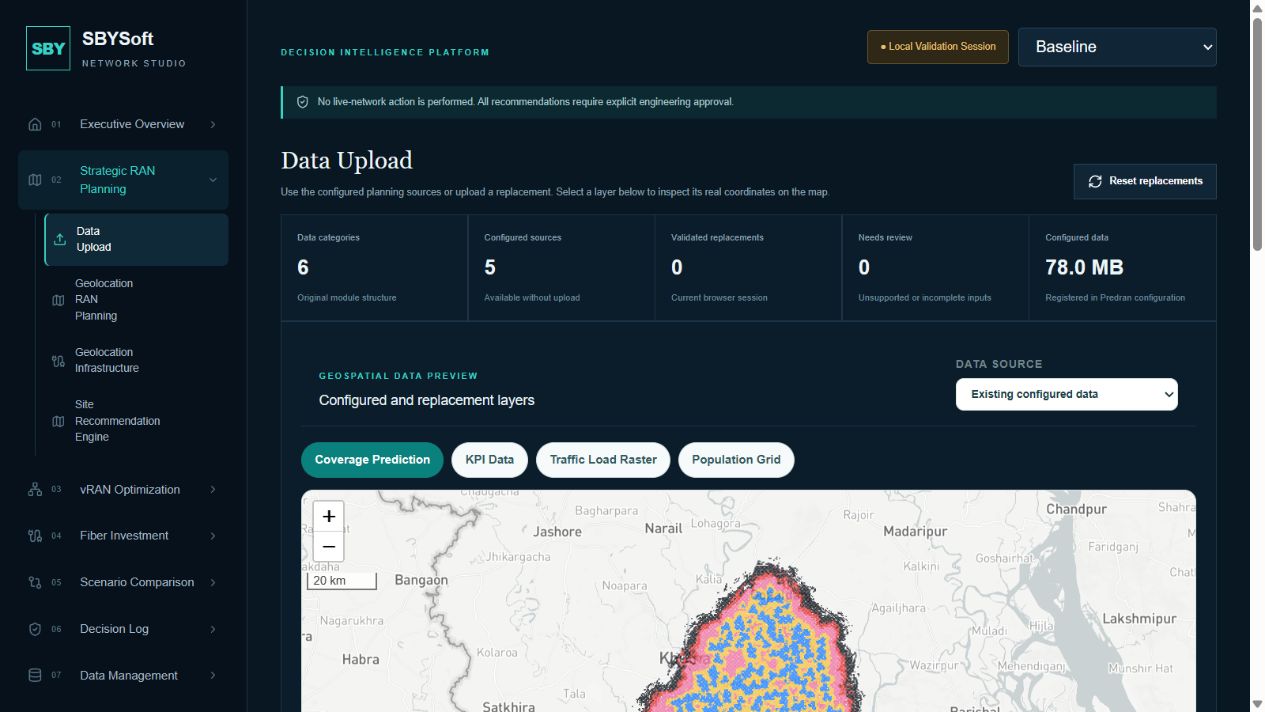Open the Baseline scenario dropdown
Viewport: 1265px width, 712px height.
click(x=1117, y=47)
